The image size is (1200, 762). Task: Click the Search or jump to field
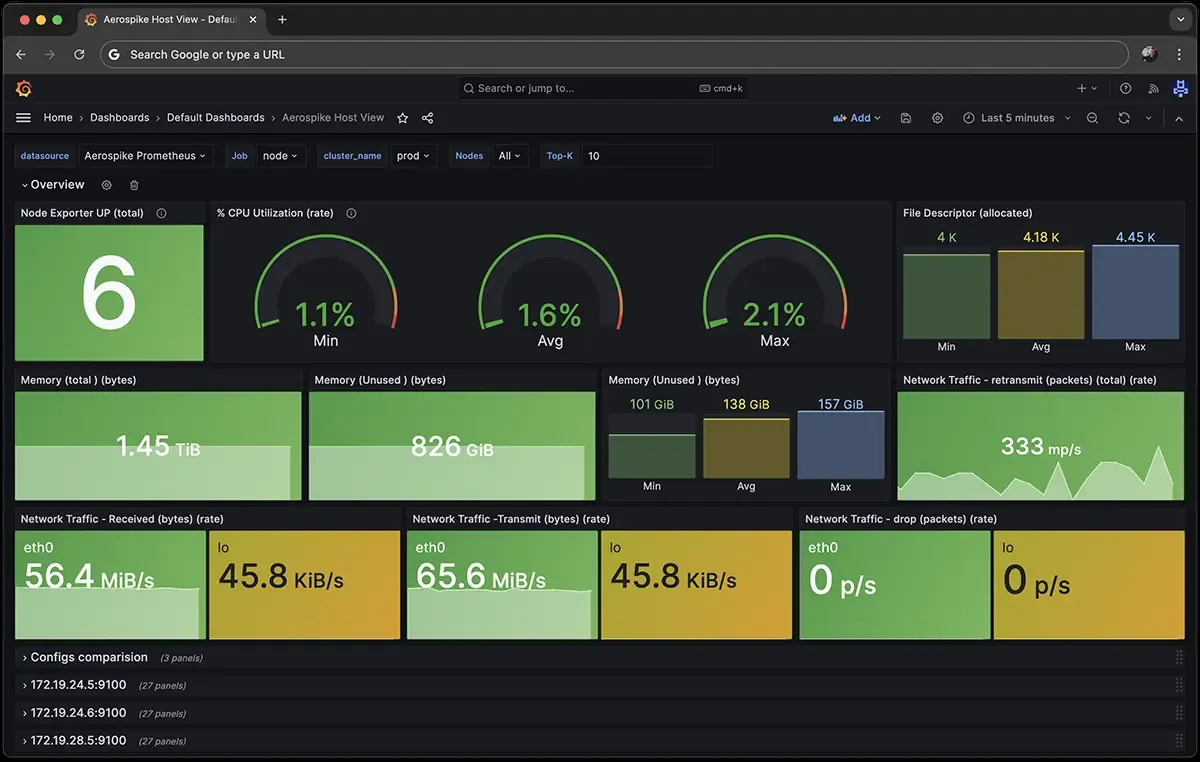pyautogui.click(x=604, y=88)
